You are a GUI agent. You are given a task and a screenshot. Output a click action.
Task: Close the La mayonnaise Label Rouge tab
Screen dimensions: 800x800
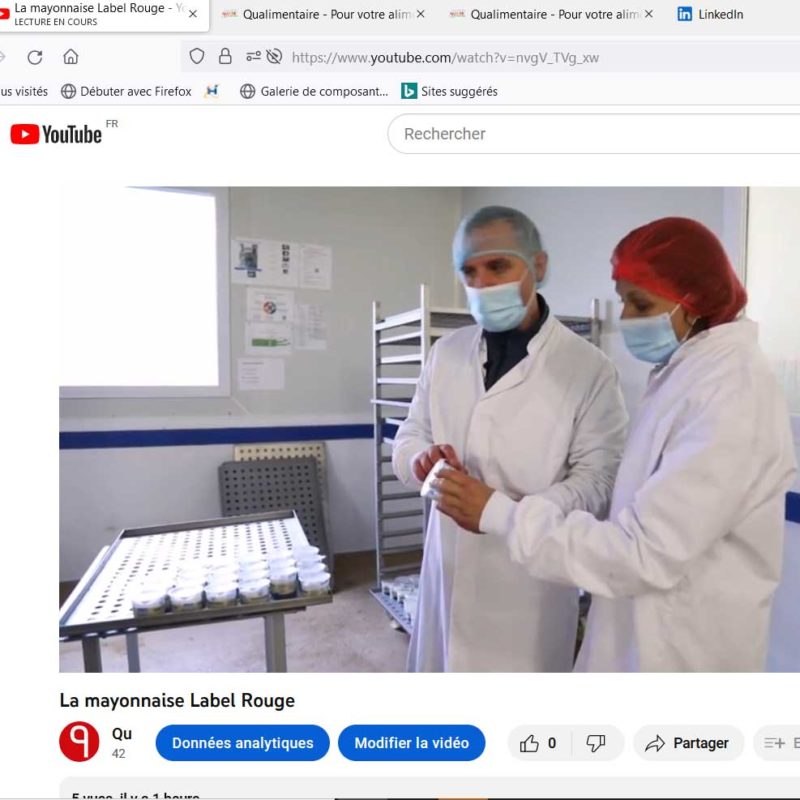click(x=193, y=14)
